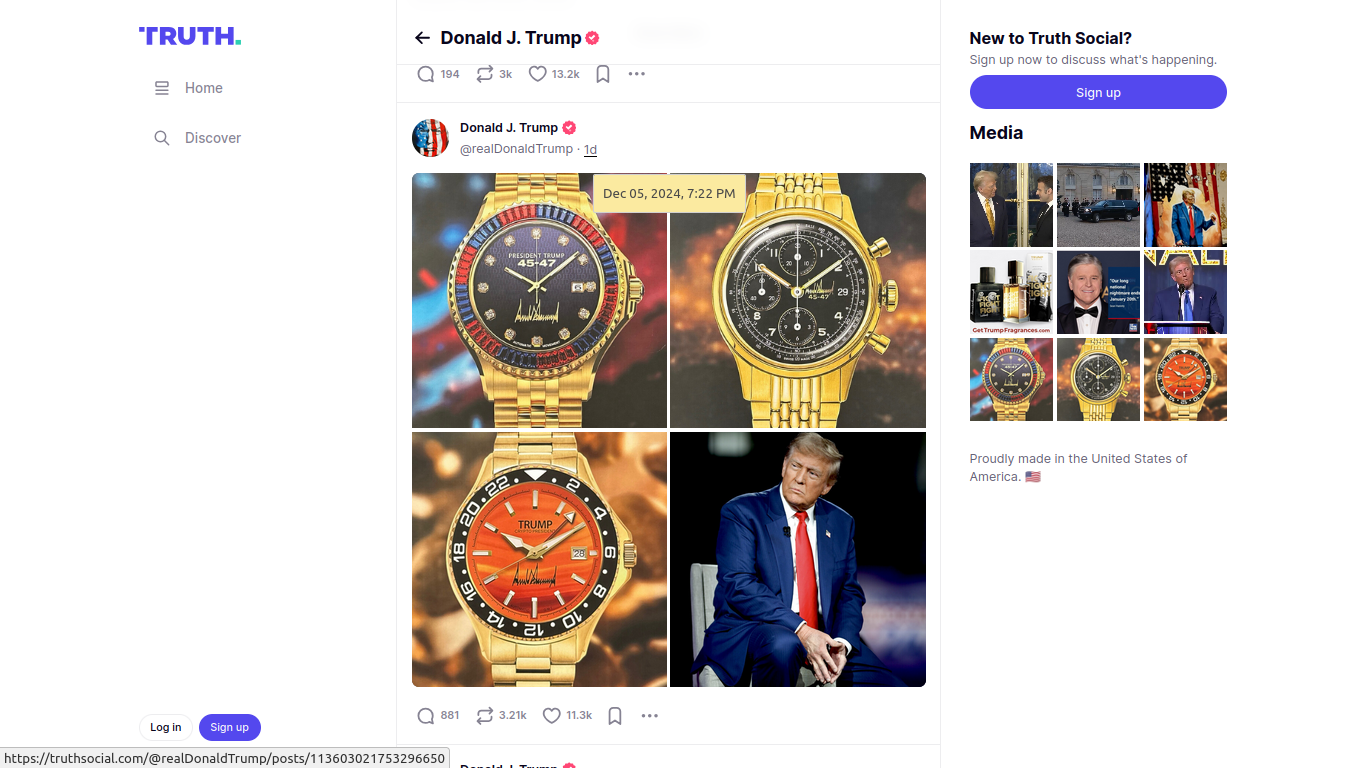
Task: Open the three-dot menu on the watch post
Action: [x=650, y=715]
